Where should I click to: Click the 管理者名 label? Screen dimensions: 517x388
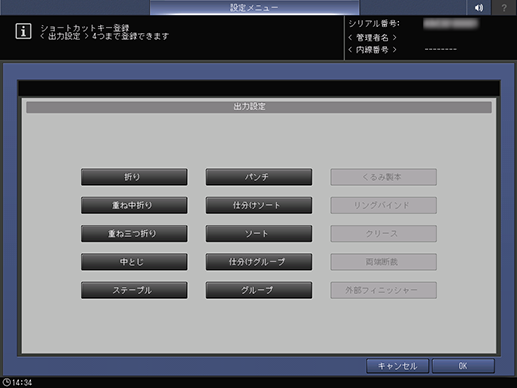click(372, 37)
